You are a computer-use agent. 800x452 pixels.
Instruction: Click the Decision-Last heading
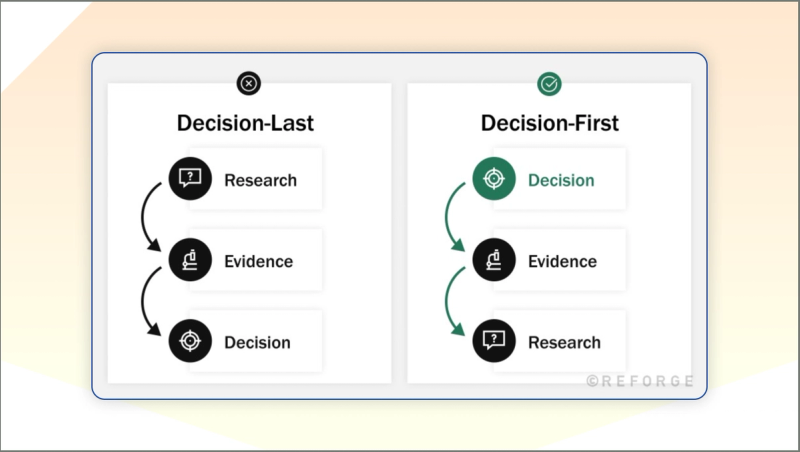245,123
